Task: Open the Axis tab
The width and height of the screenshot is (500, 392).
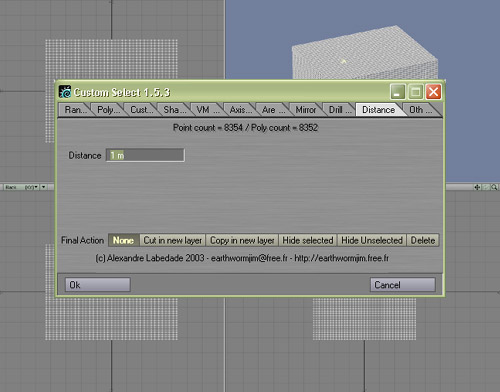Action: click(x=240, y=110)
